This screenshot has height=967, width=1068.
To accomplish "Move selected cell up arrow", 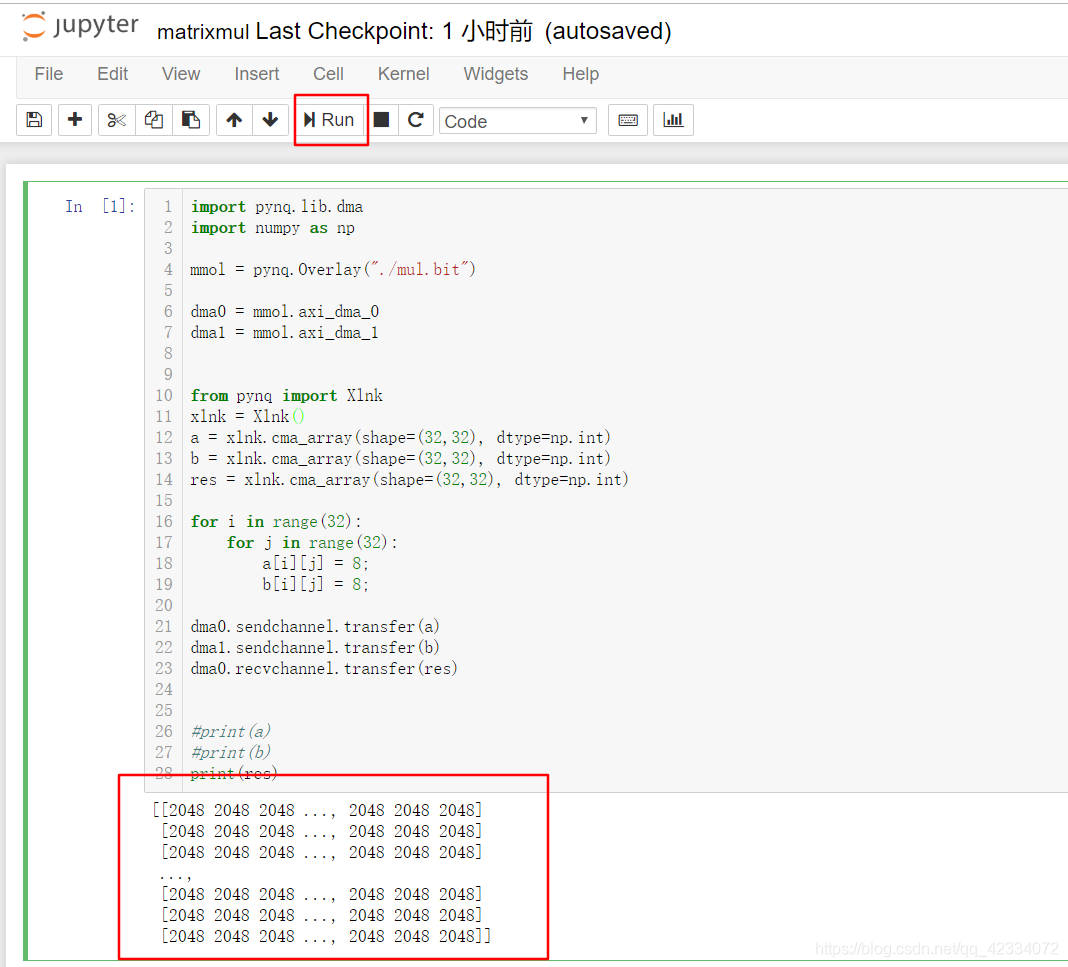I will [x=234, y=121].
